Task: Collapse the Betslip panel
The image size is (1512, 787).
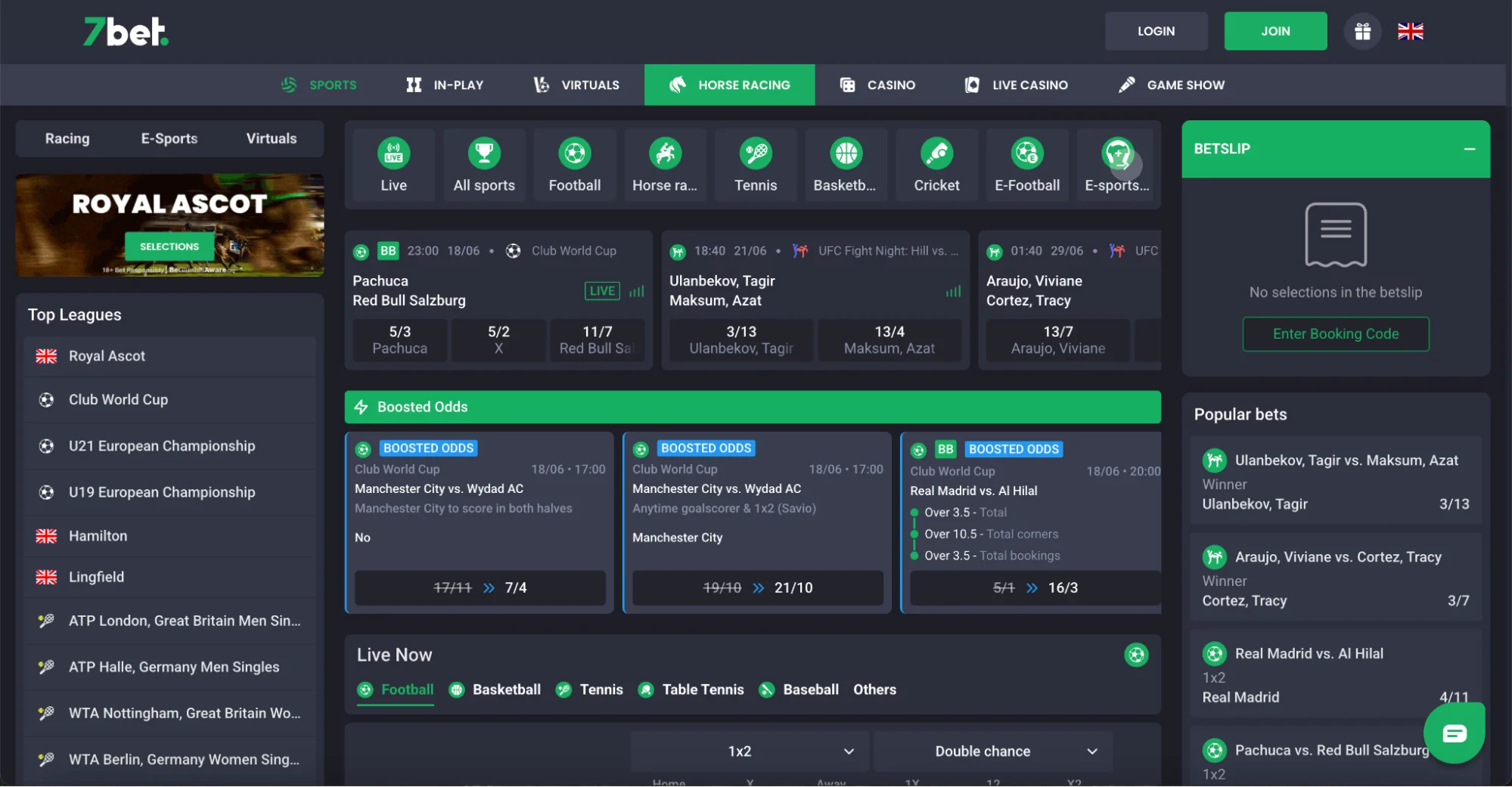Action: [1469, 149]
